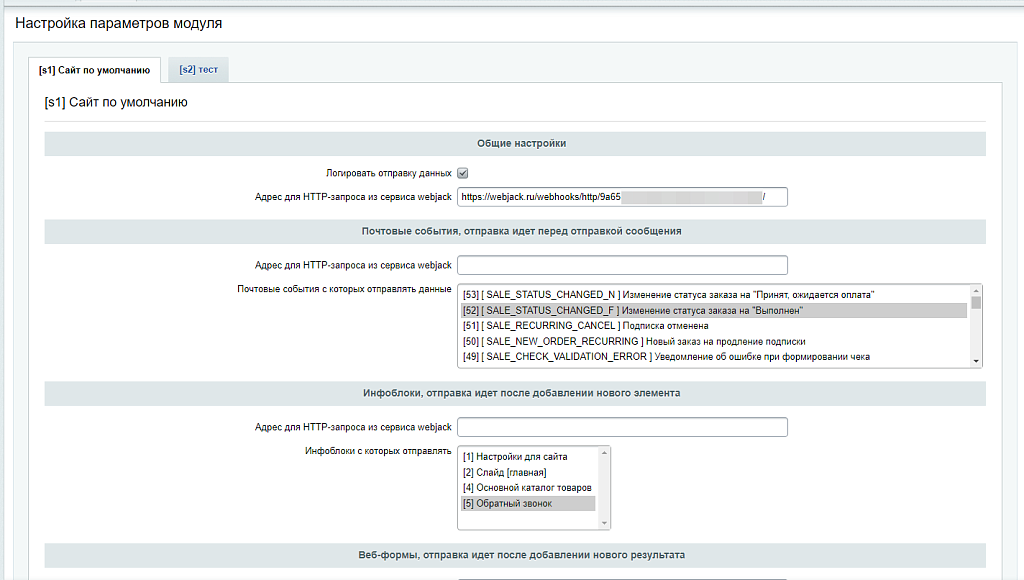This screenshot has height=580, width=1024.
Task: Select the [49] SALE_CHECK_VALIDATION_ERROR event
Action: [666, 357]
